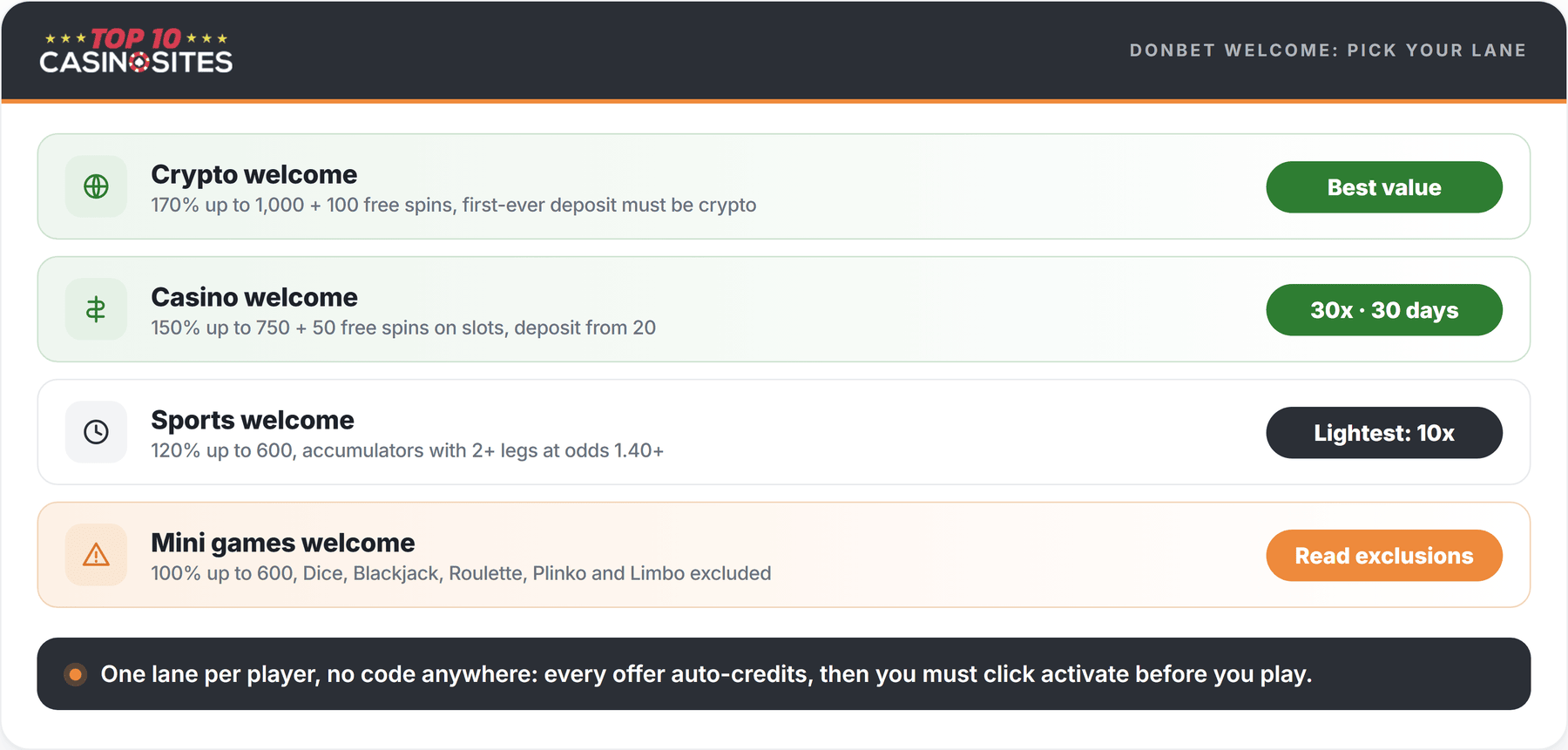Image resolution: width=1568 pixels, height=750 pixels.
Task: Select the Sports welcome heading
Action: [253, 421]
